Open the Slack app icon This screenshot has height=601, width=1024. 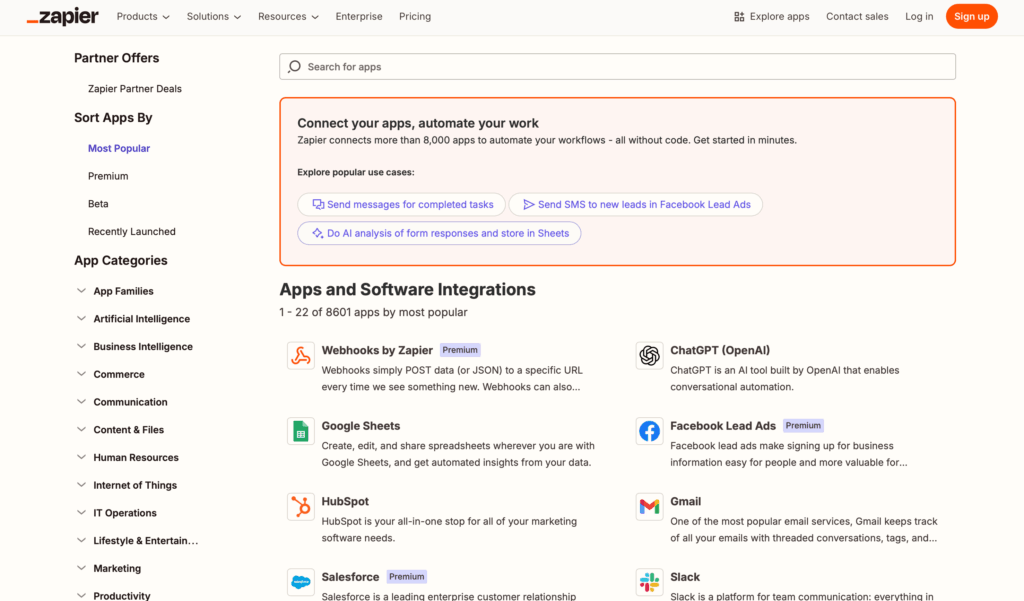(650, 582)
